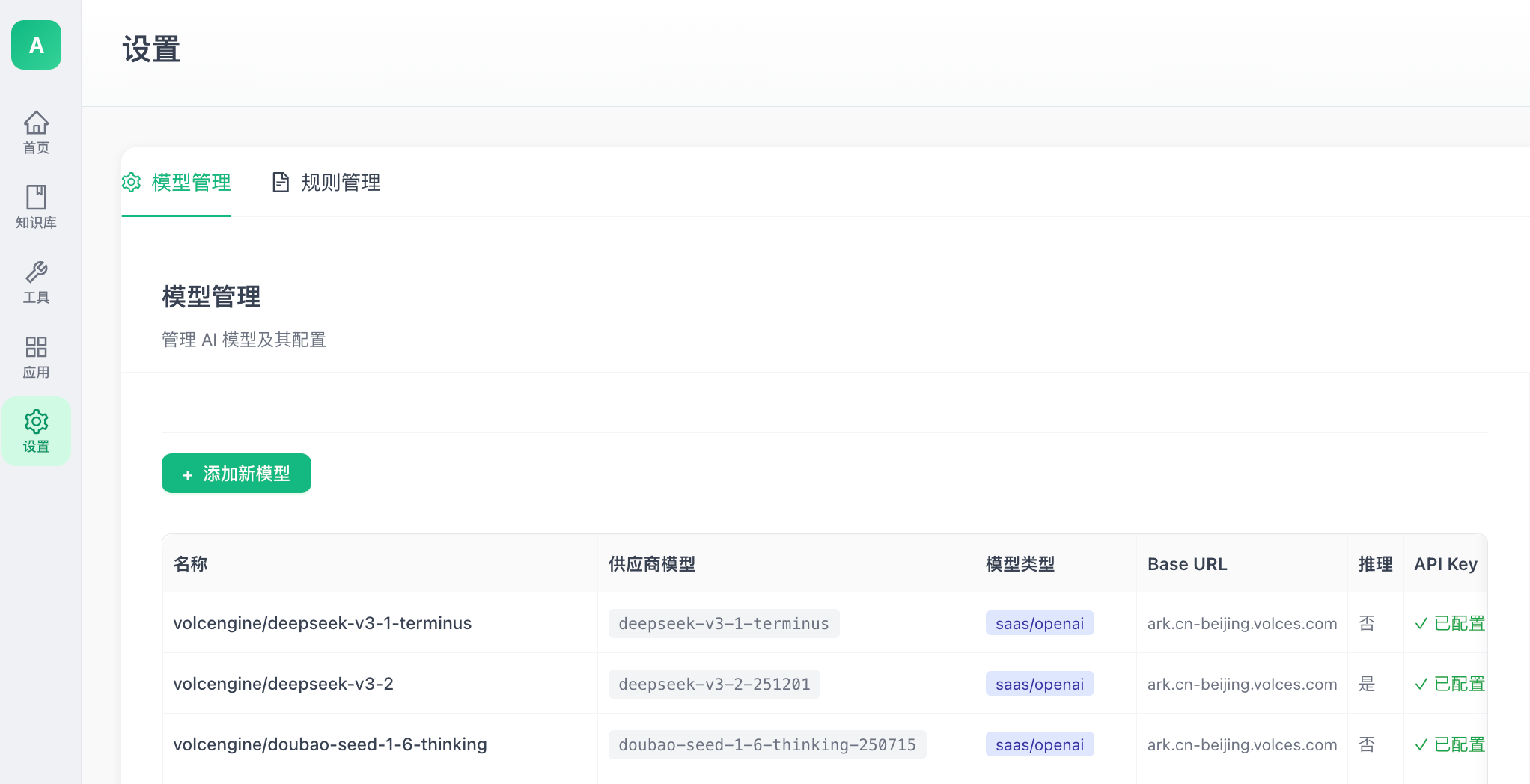Select the volcengine/deepseek-v3-1-terminus row name

(x=322, y=623)
